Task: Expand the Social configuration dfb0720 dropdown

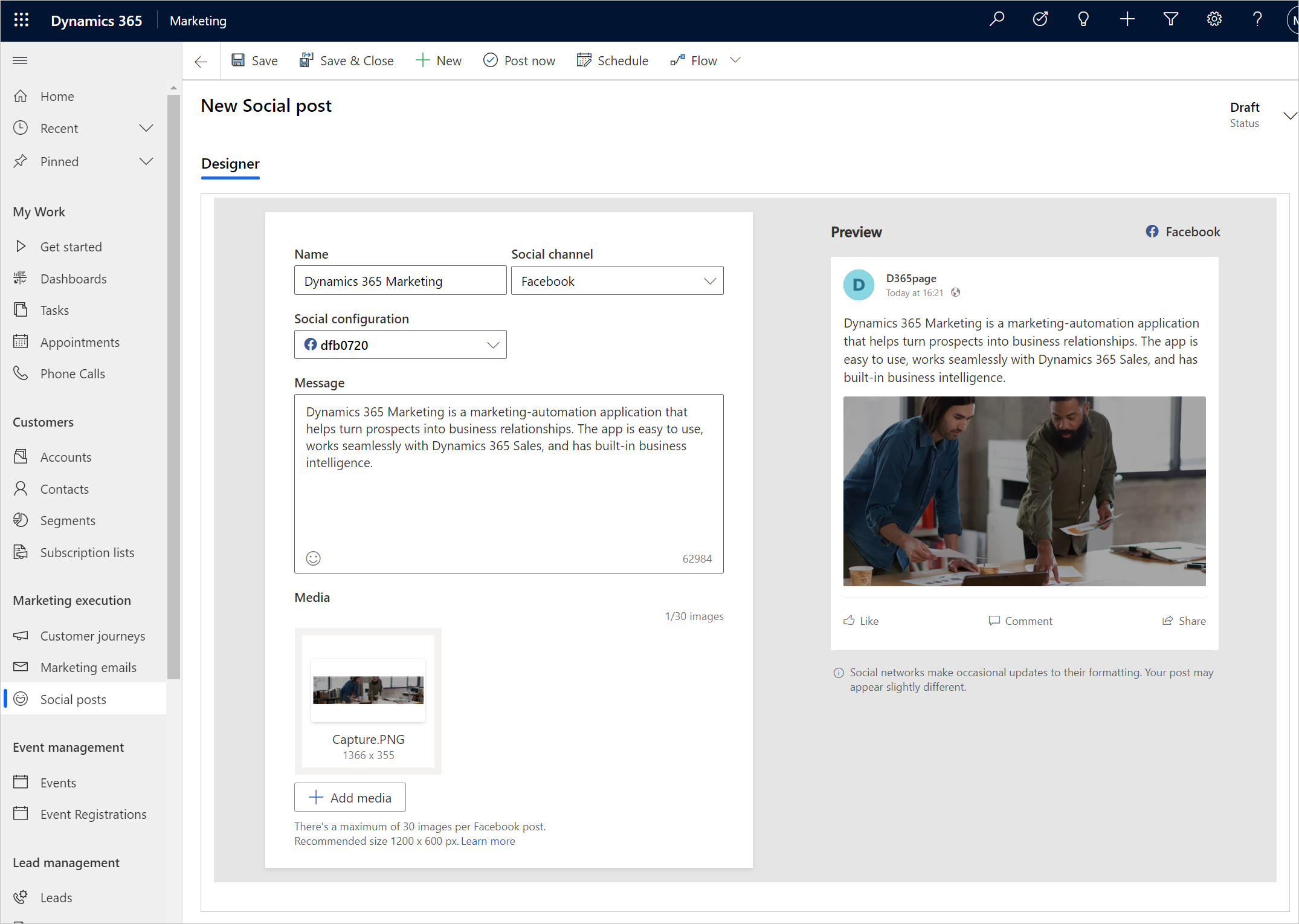Action: point(492,345)
